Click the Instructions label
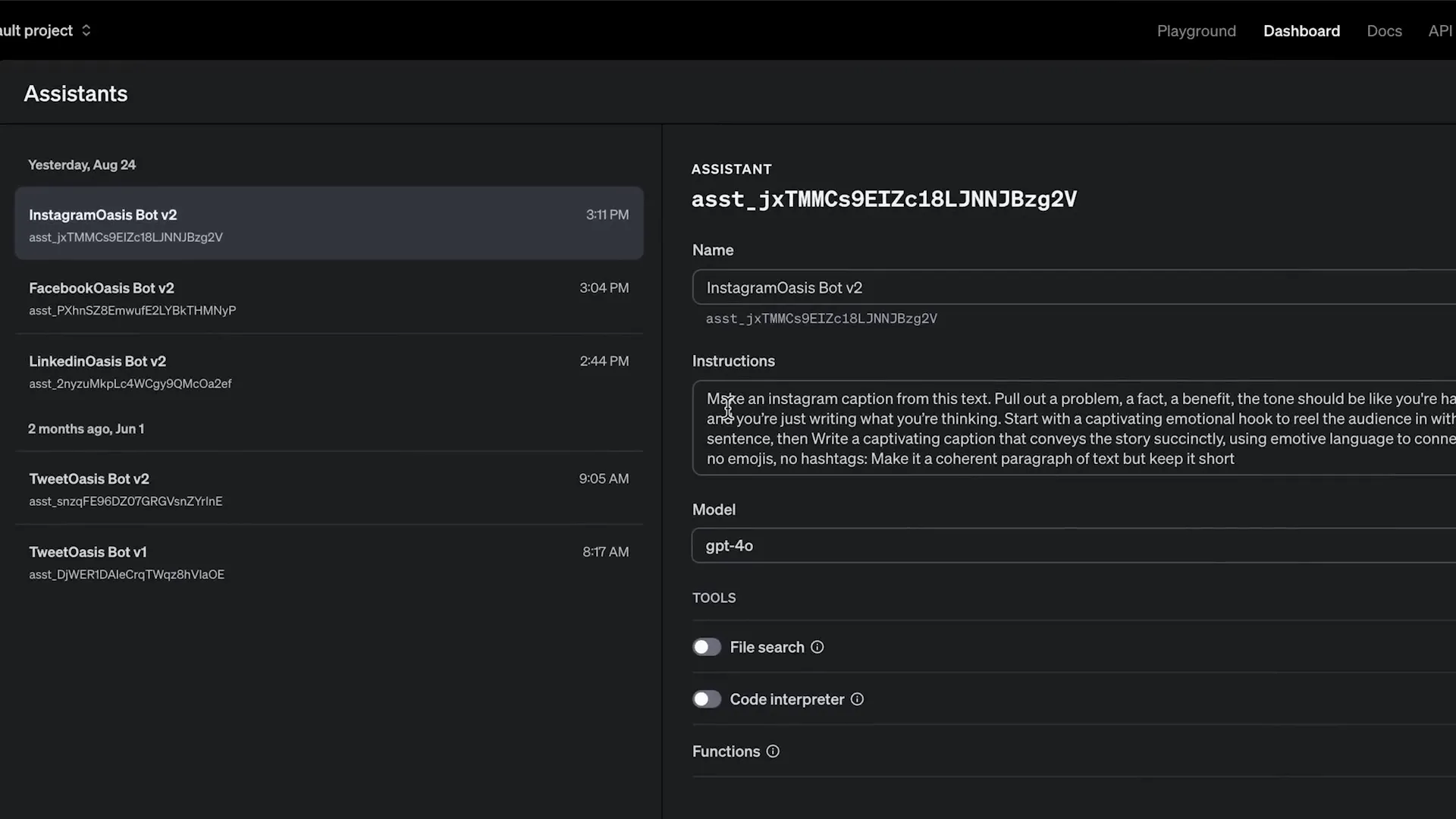Image resolution: width=1456 pixels, height=819 pixels. [733, 361]
